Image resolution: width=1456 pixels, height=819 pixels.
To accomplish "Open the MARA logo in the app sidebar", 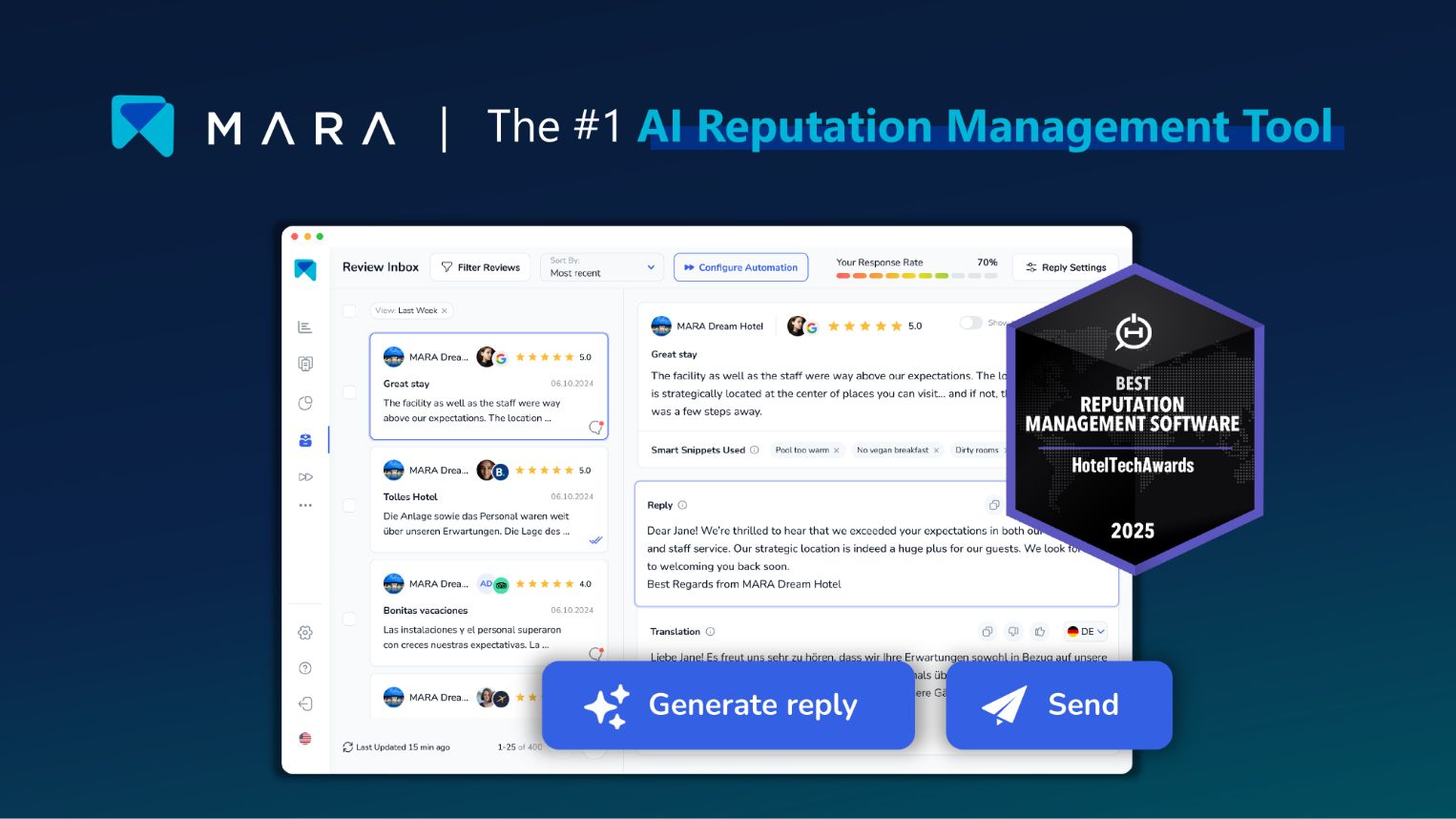I will pyautogui.click(x=305, y=269).
